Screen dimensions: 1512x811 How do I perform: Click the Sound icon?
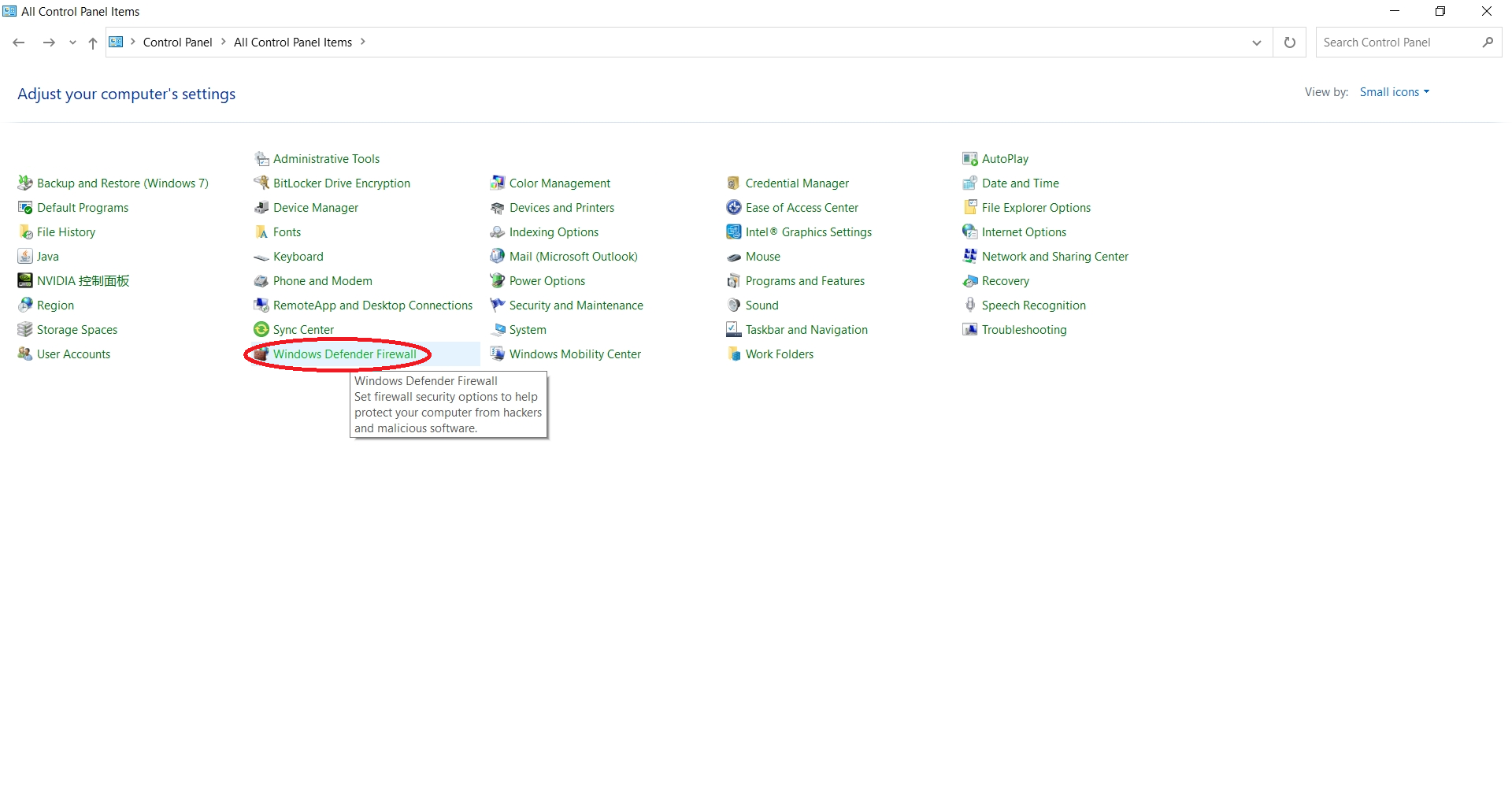734,306
